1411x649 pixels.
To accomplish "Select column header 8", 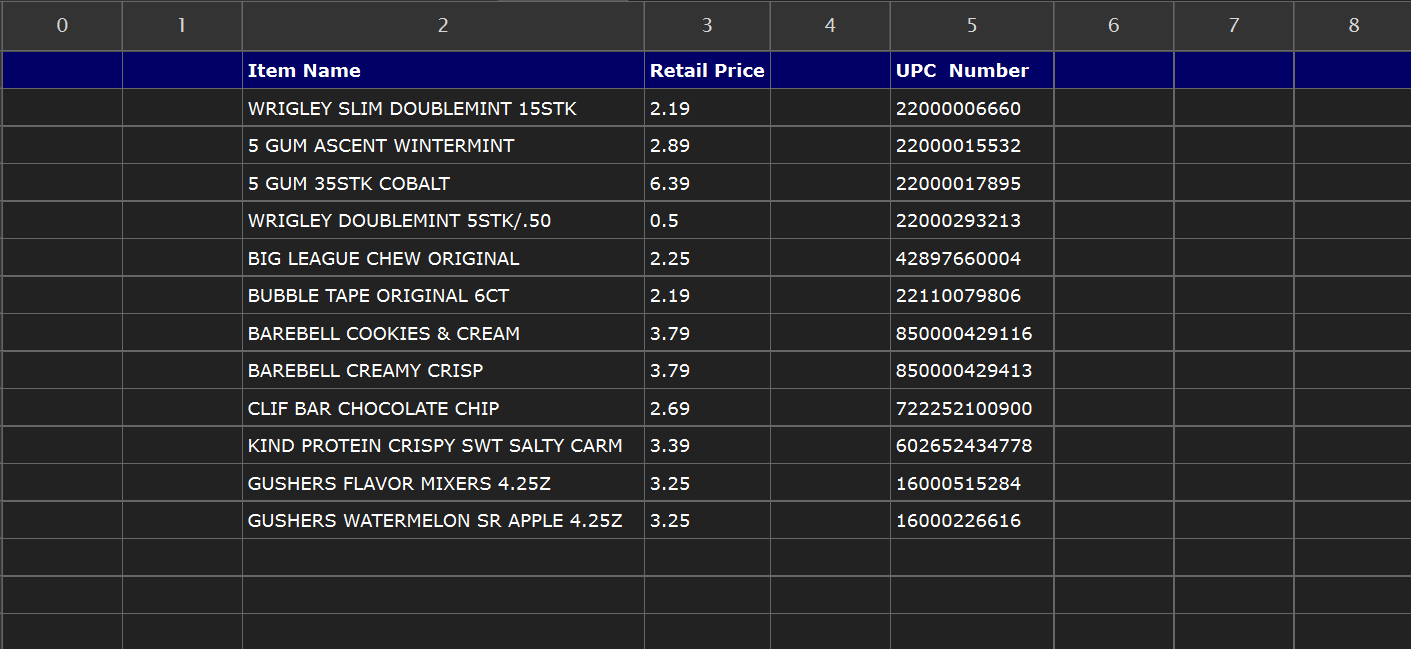I will coord(1353,26).
